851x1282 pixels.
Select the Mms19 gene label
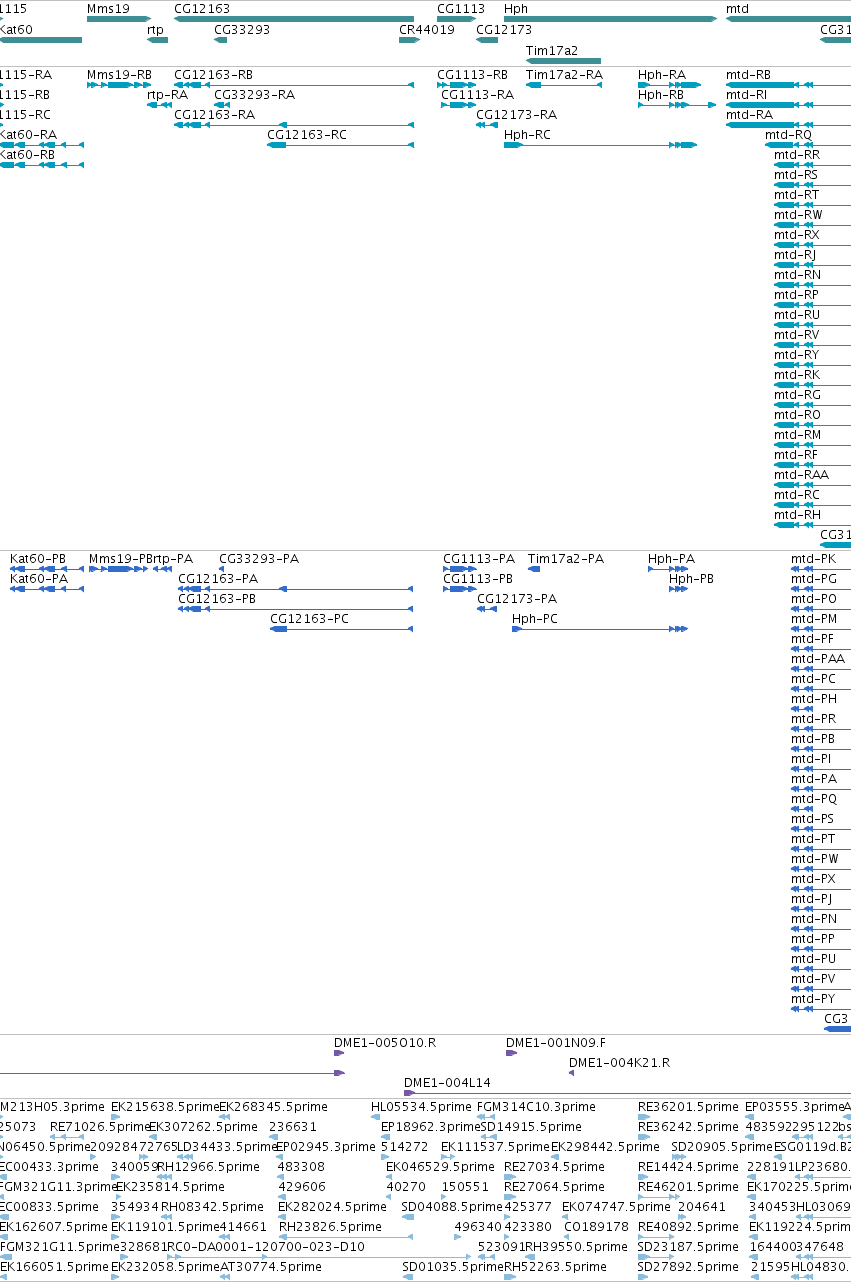point(108,9)
